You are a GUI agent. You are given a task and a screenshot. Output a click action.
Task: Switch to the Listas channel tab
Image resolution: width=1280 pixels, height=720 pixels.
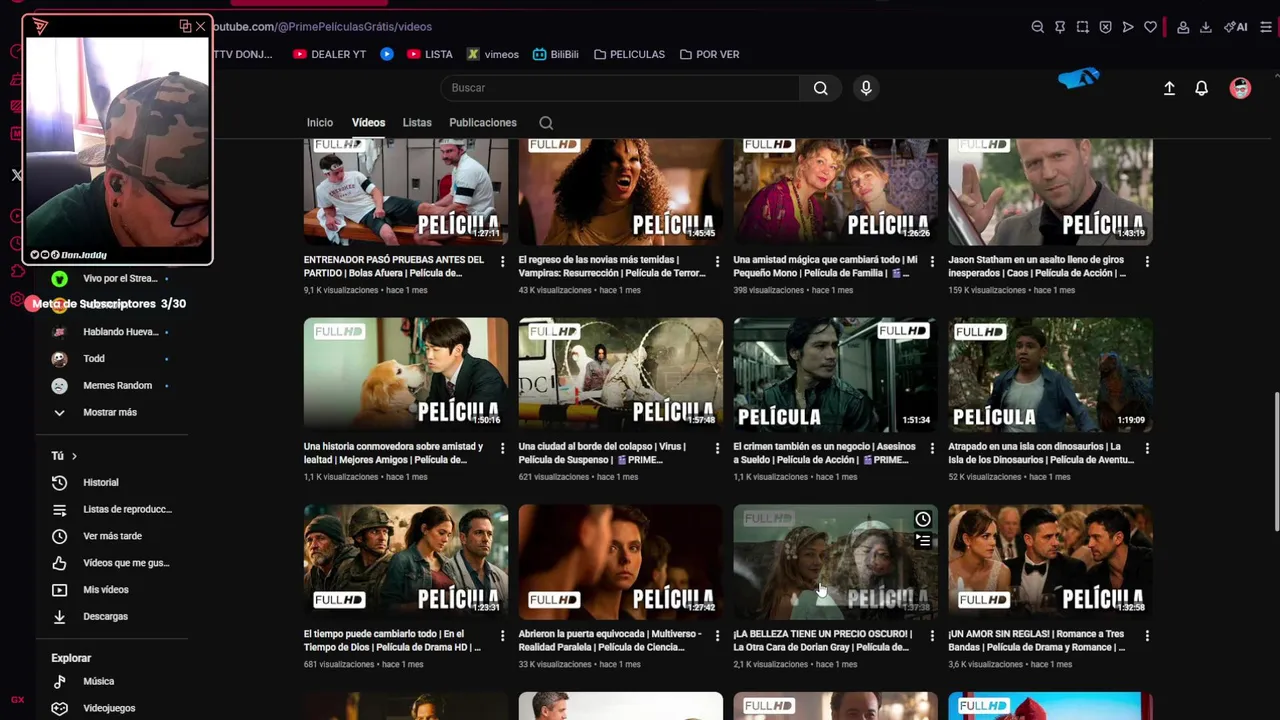click(417, 123)
